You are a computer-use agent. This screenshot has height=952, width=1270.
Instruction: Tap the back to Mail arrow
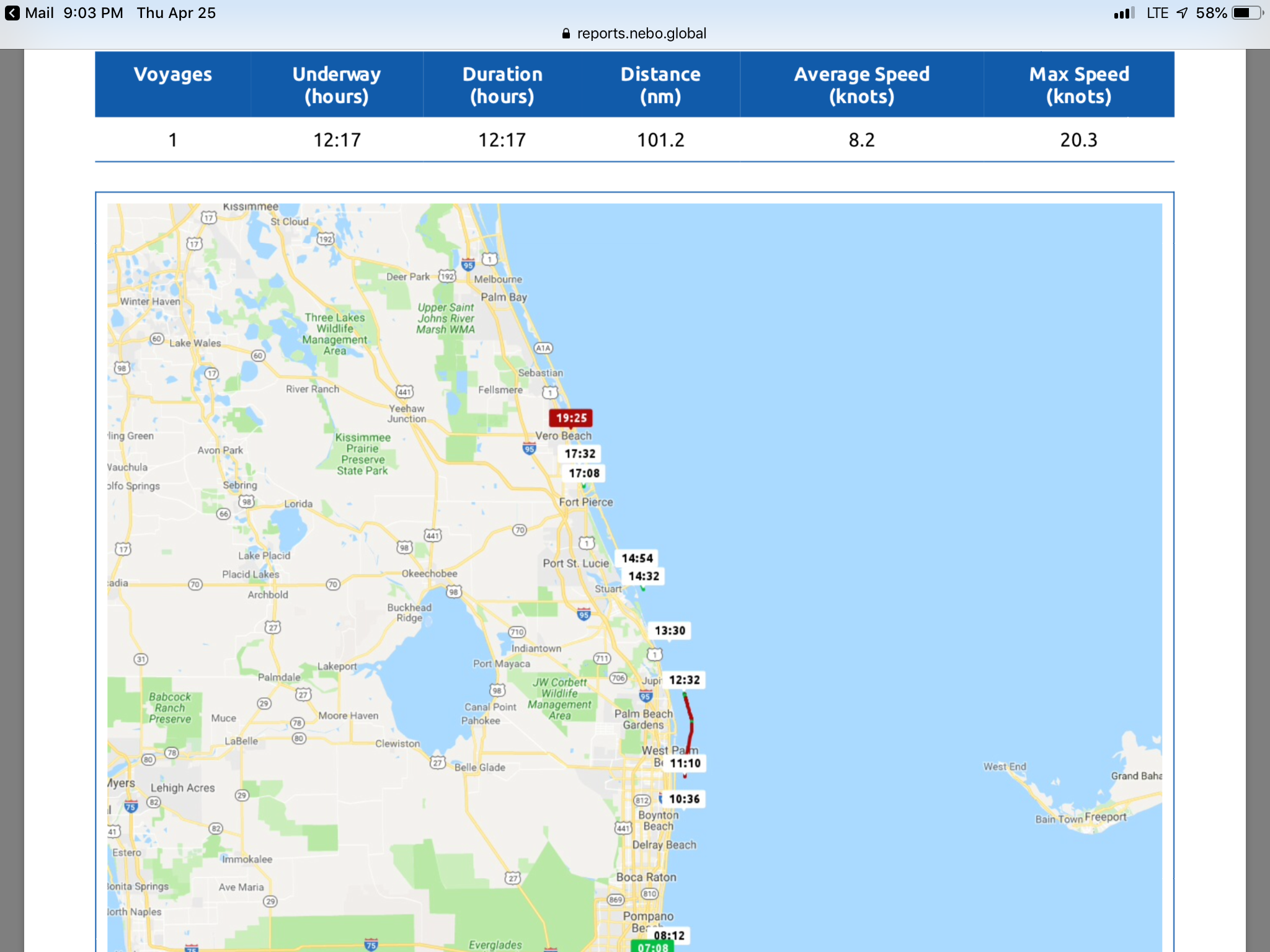click(12, 13)
